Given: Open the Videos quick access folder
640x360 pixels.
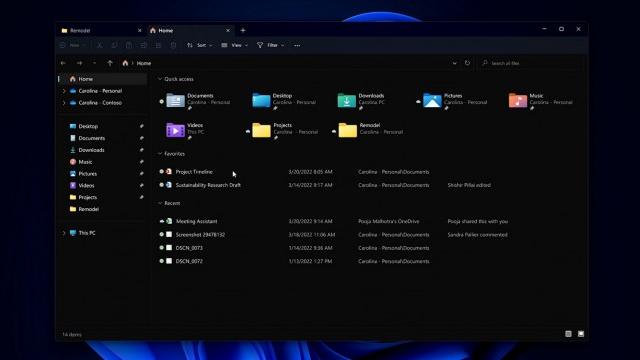Looking at the screenshot, I should point(184,131).
